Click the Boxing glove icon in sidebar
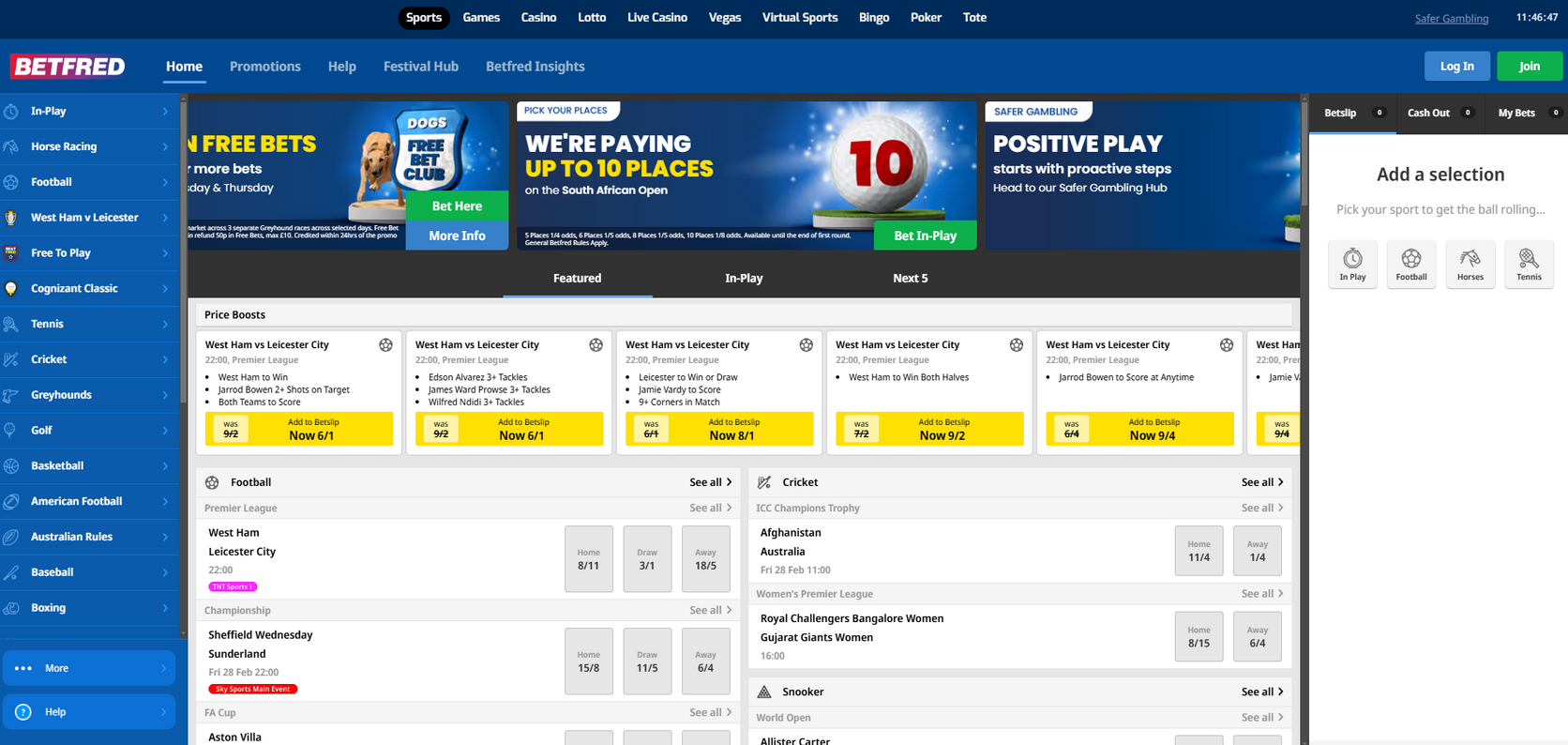Image resolution: width=1568 pixels, height=745 pixels. [11, 608]
